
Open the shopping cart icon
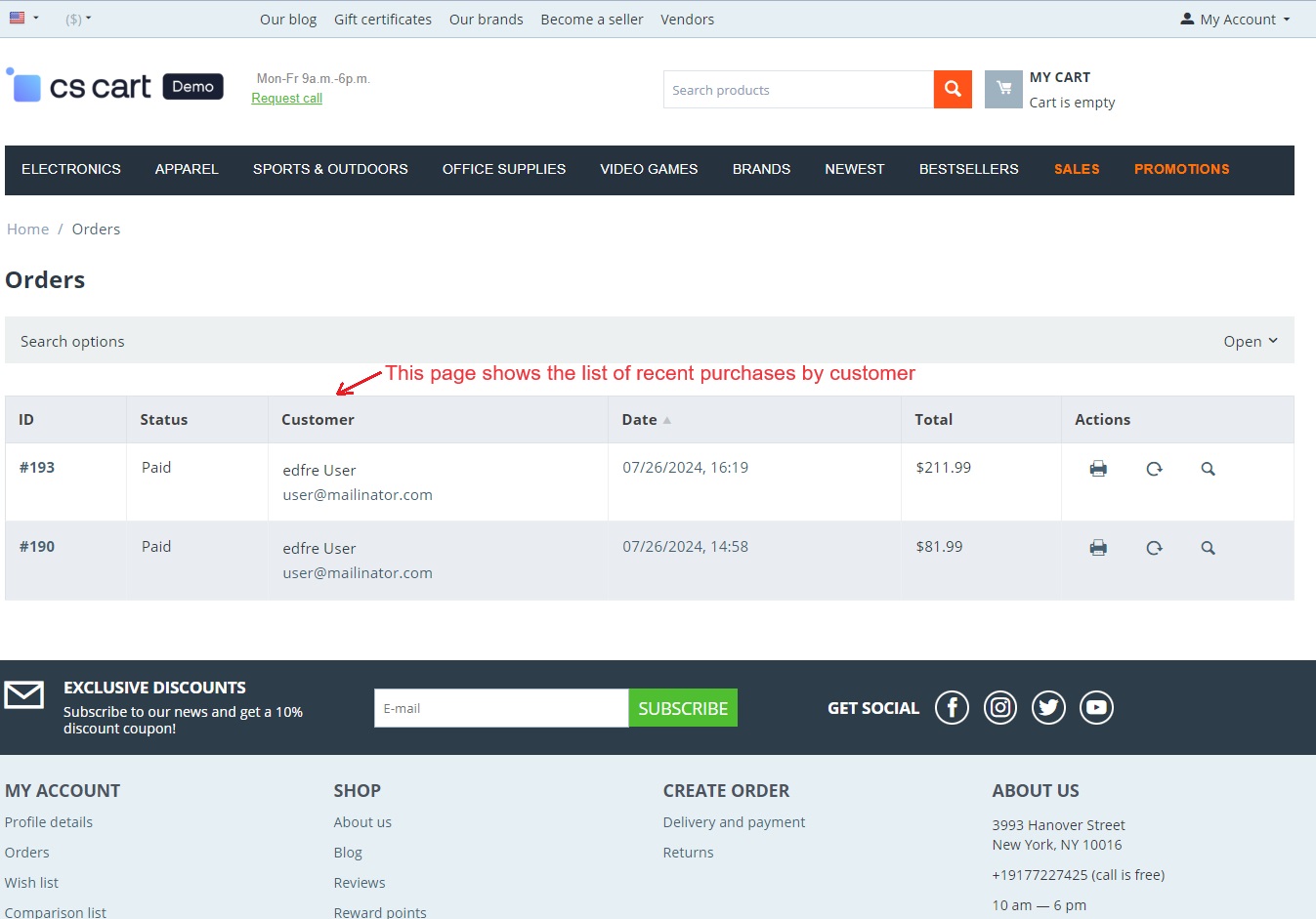click(1003, 90)
